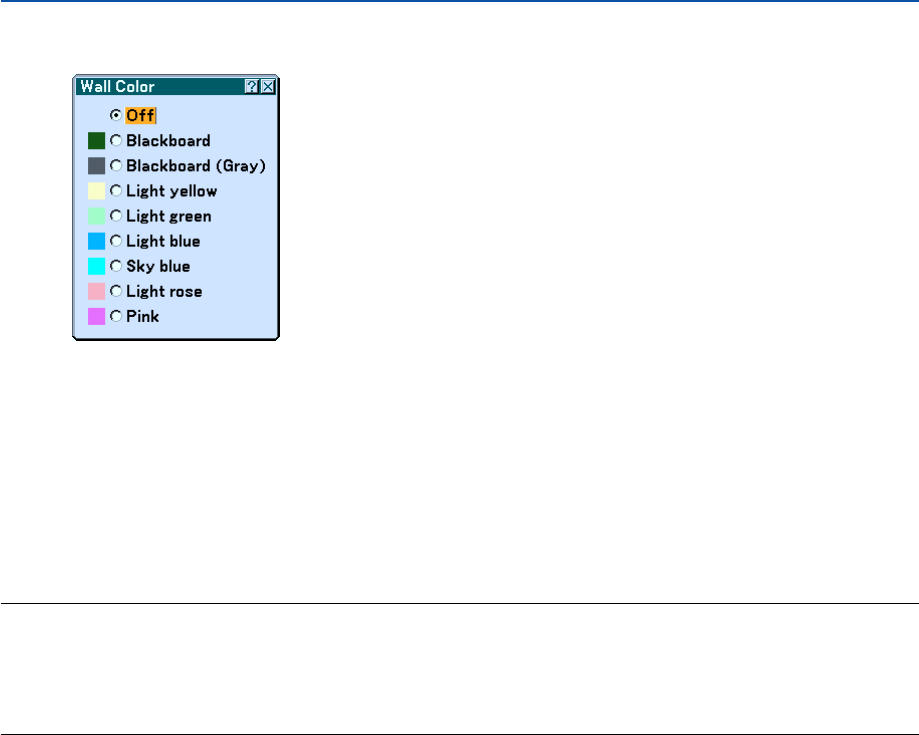Viewport: 919px width, 735px height.
Task: Click the Light yellow color swatch
Action: tap(97, 191)
